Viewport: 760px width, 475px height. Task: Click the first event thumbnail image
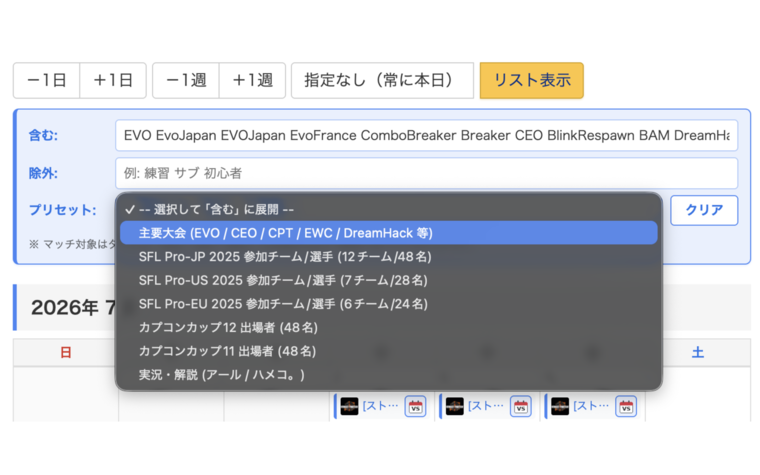click(x=349, y=406)
